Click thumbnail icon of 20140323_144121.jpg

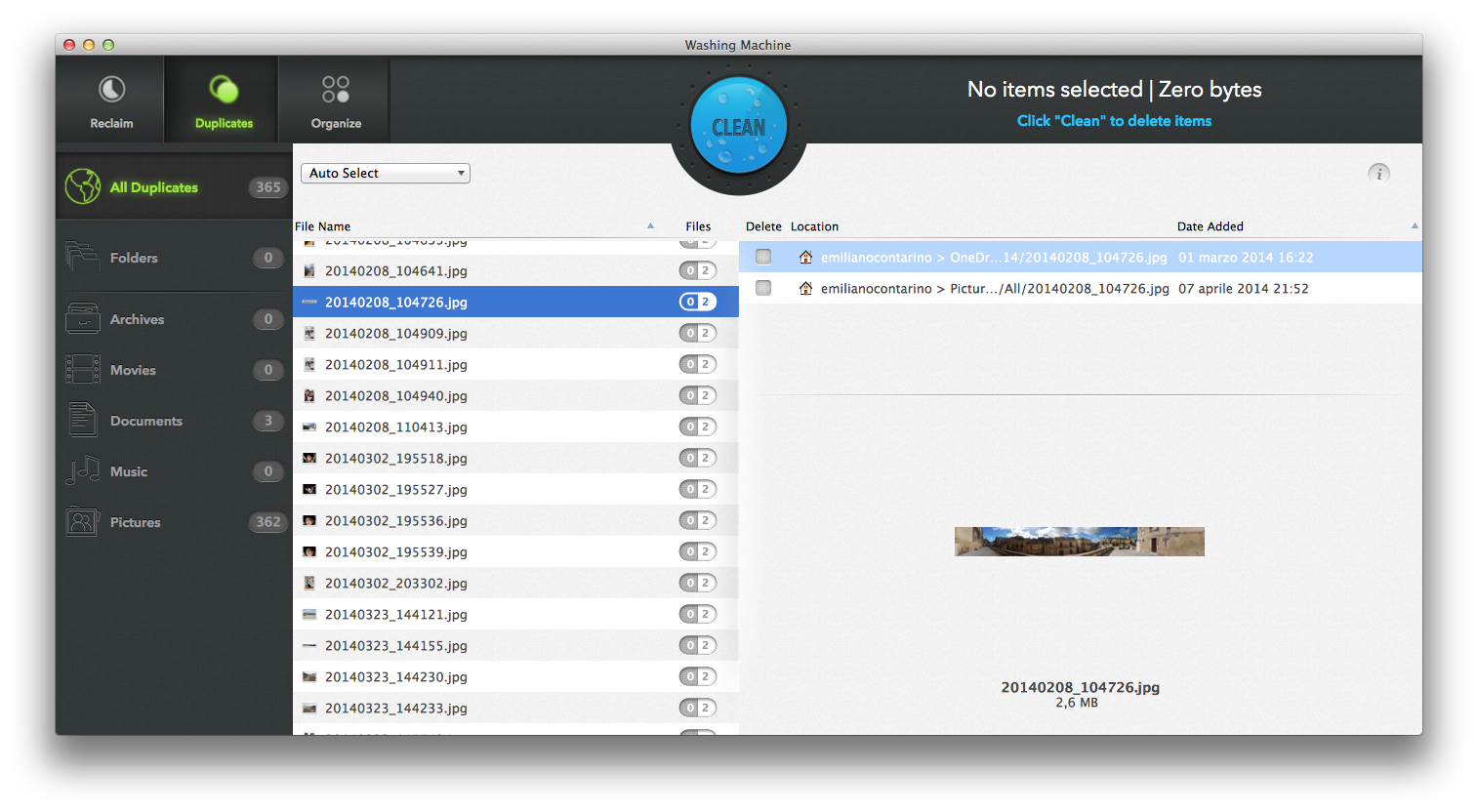(x=309, y=614)
